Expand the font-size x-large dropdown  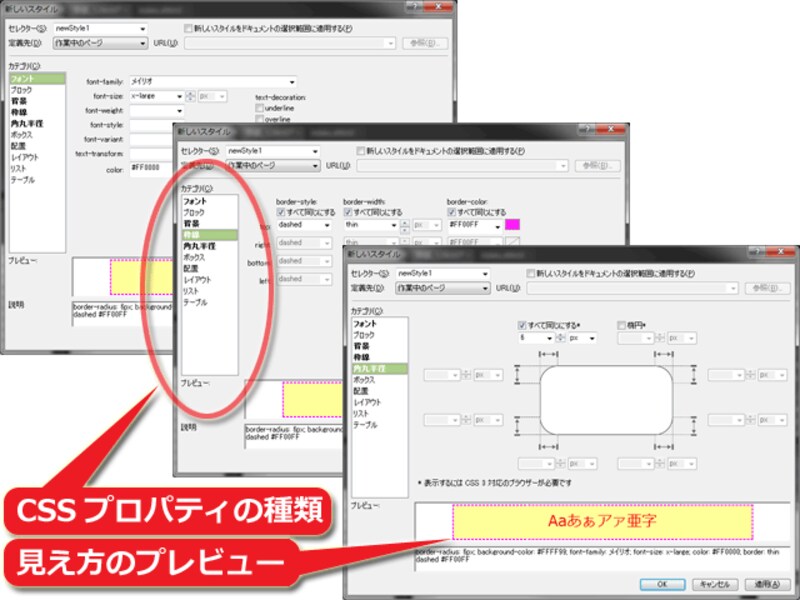[x=178, y=96]
